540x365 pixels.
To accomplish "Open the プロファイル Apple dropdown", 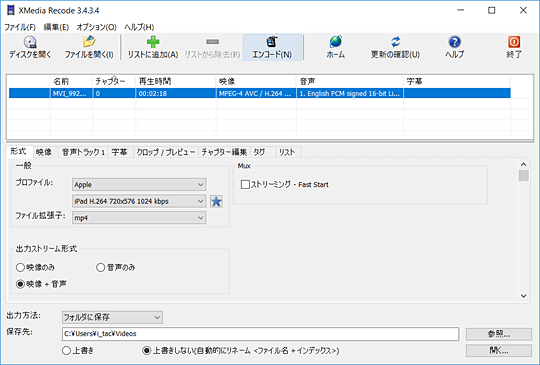I will coord(139,185).
